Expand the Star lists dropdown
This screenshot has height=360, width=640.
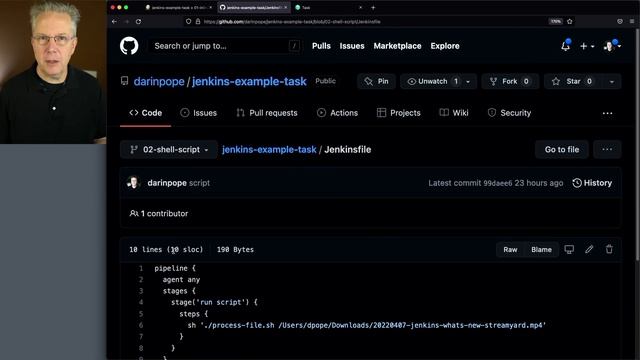coord(611,81)
